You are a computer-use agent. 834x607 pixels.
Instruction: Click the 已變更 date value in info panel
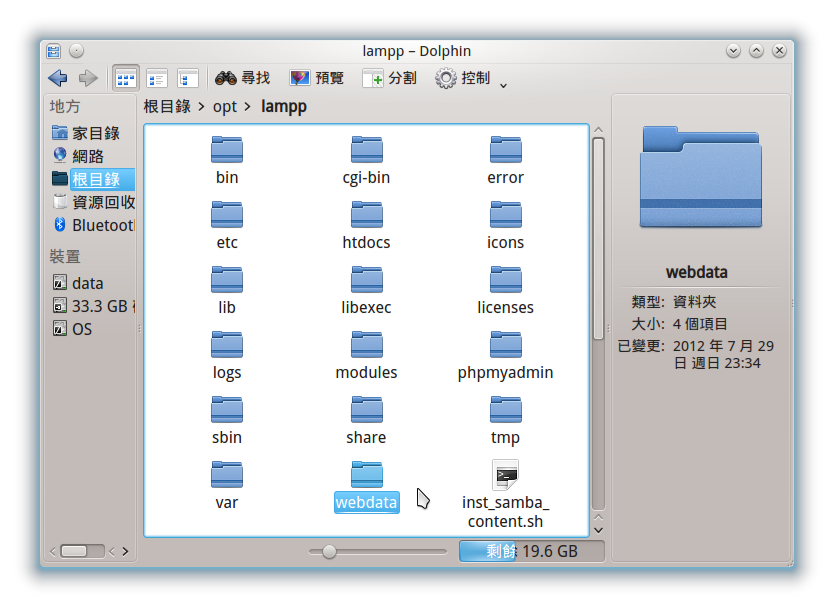[x=723, y=354]
